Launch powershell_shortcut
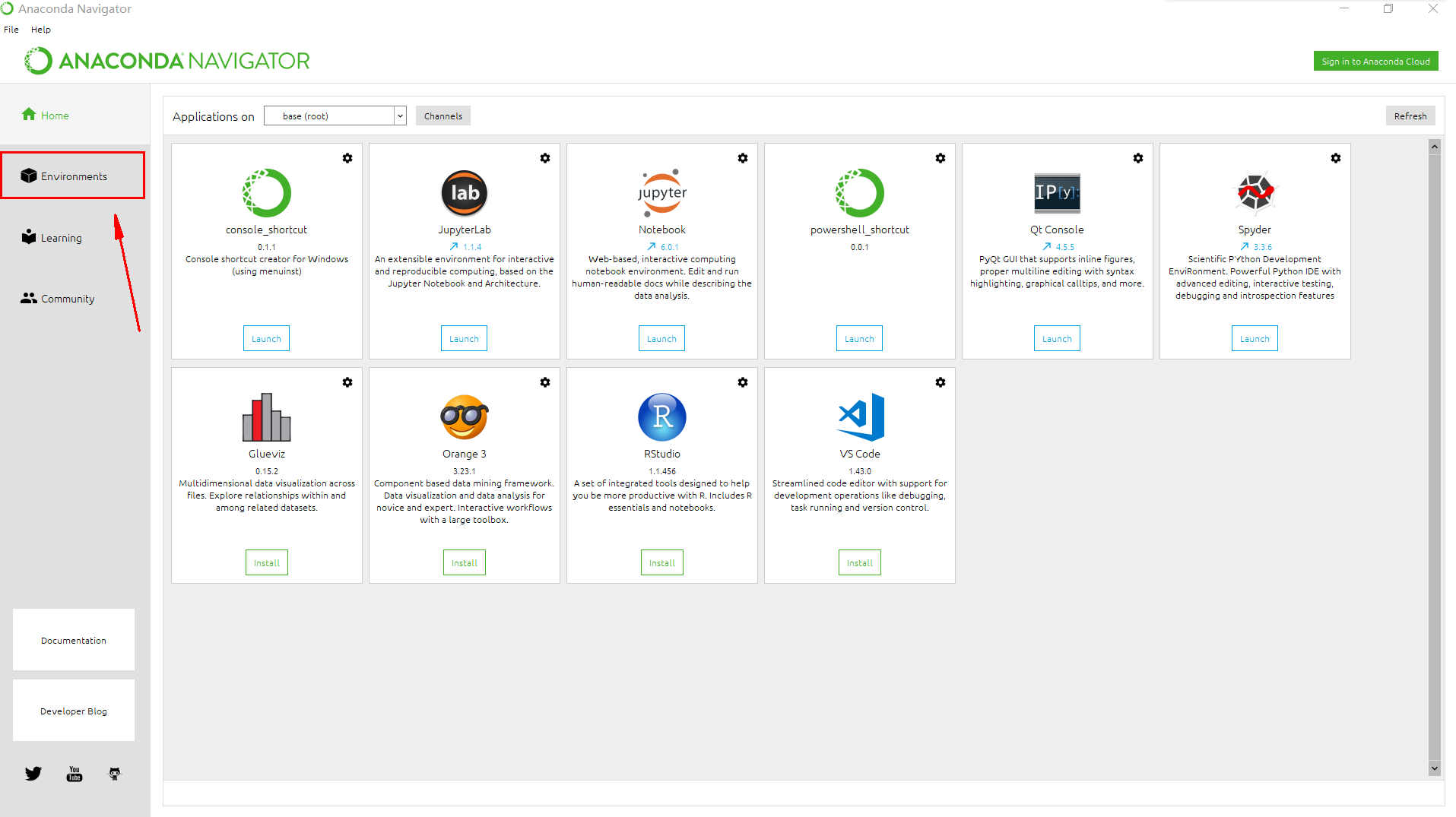Viewport: 1456px width, 817px height. [x=860, y=339]
